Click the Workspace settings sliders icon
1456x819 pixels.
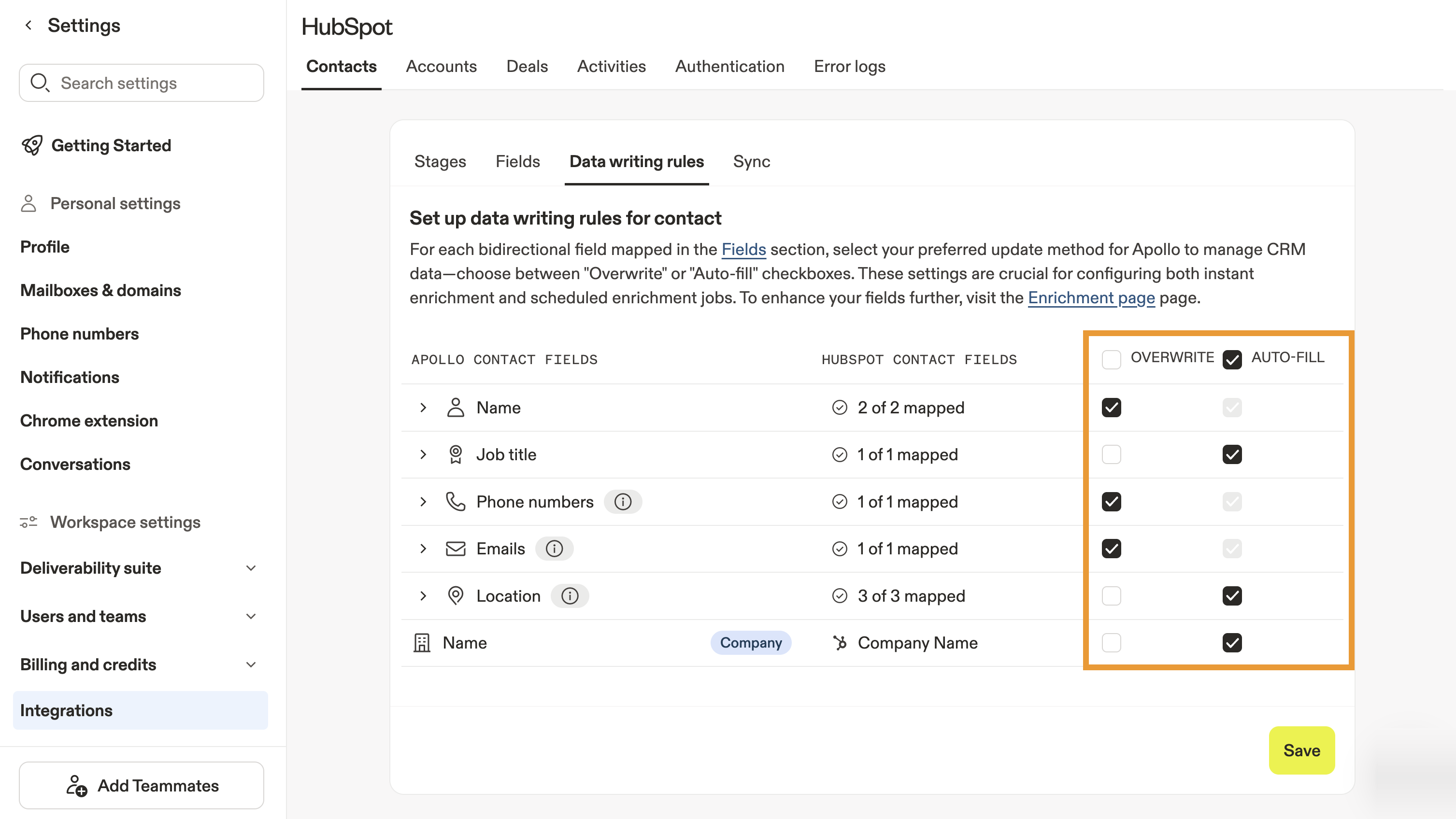pos(29,522)
